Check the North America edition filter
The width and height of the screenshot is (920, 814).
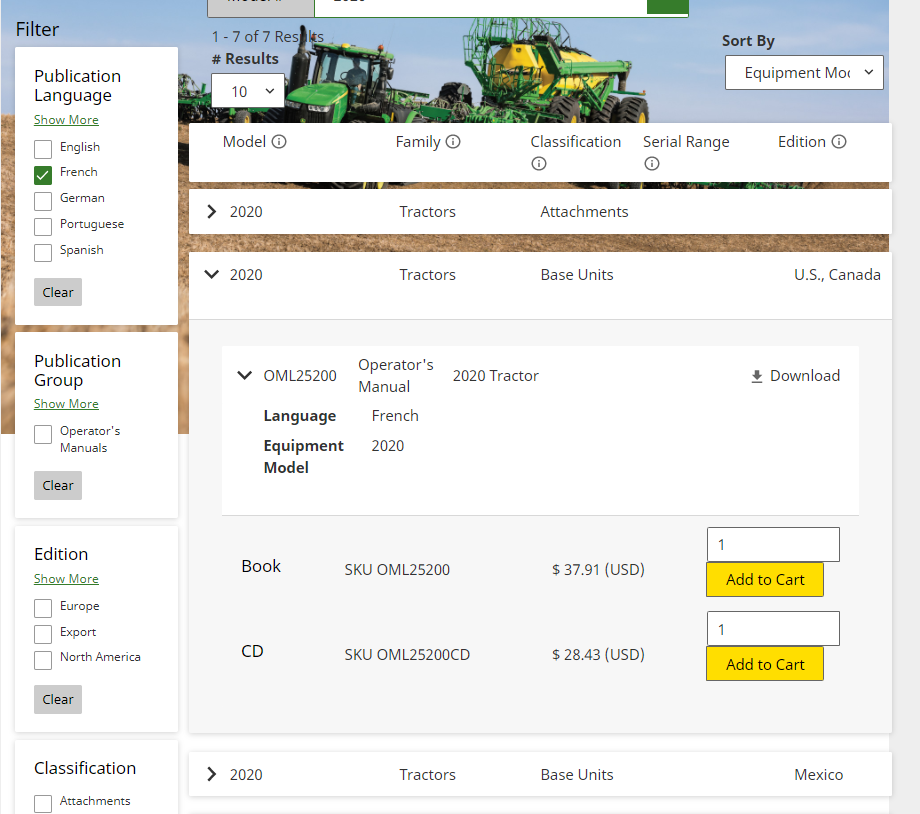pos(43,660)
